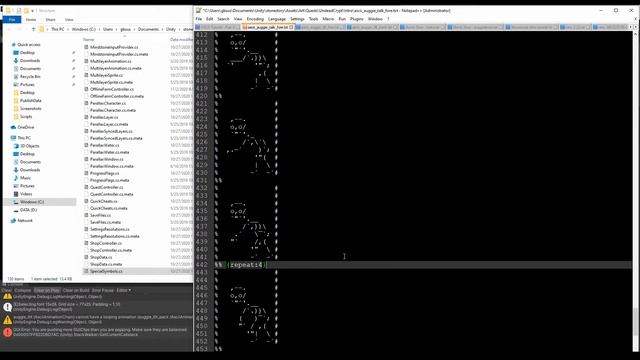Screen dimensions: 640x360
Task: Select the ascii_auggie_talk_fore.txt tab
Action: point(267,27)
